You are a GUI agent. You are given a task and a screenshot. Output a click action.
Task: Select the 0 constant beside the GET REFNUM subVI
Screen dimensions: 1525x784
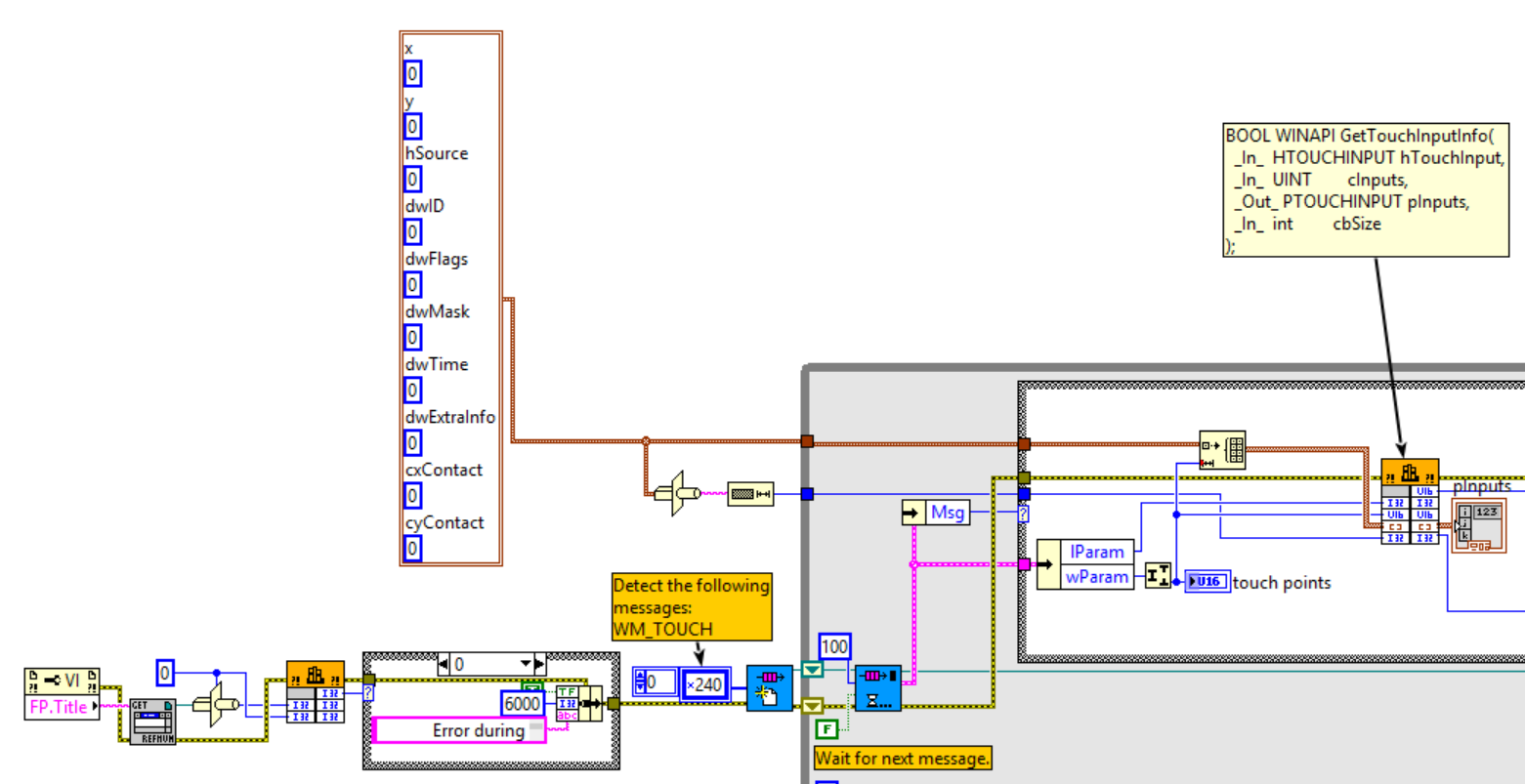coord(165,673)
